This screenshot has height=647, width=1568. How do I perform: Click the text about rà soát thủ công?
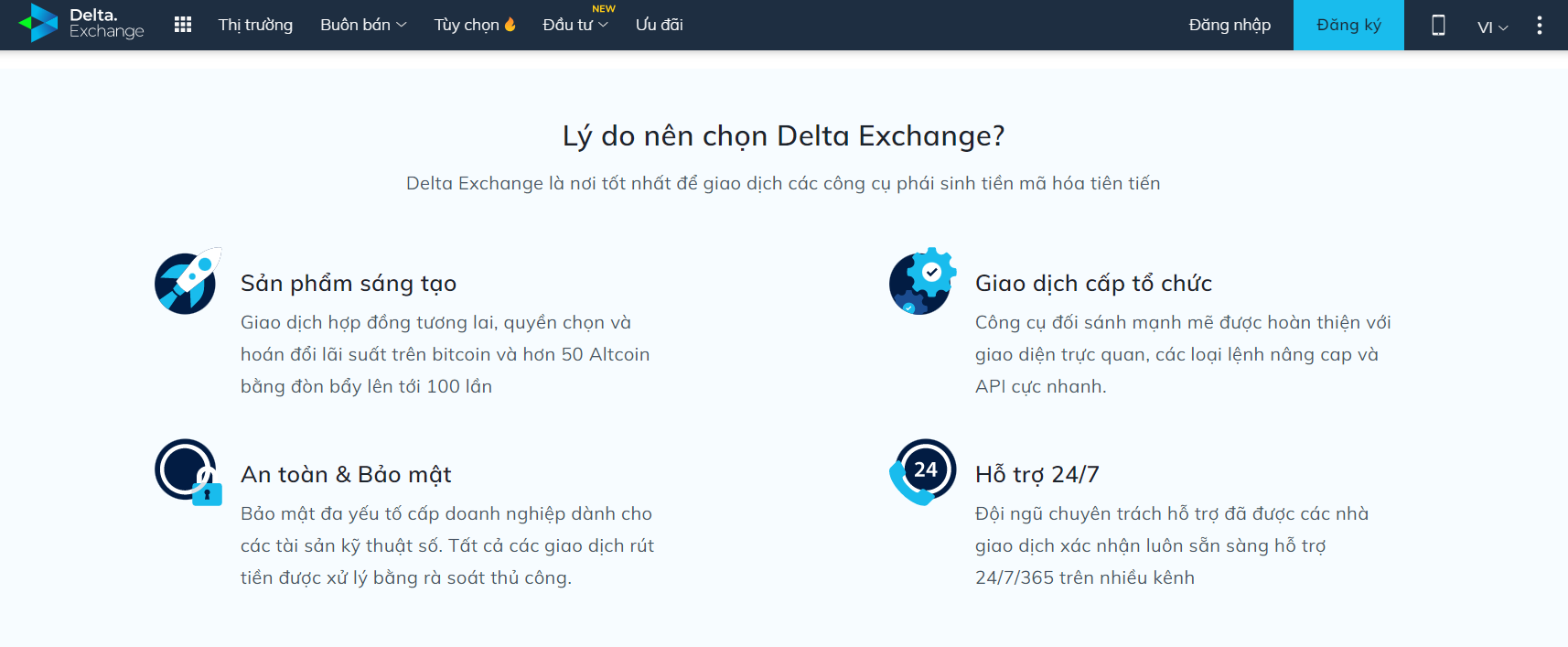click(447, 545)
